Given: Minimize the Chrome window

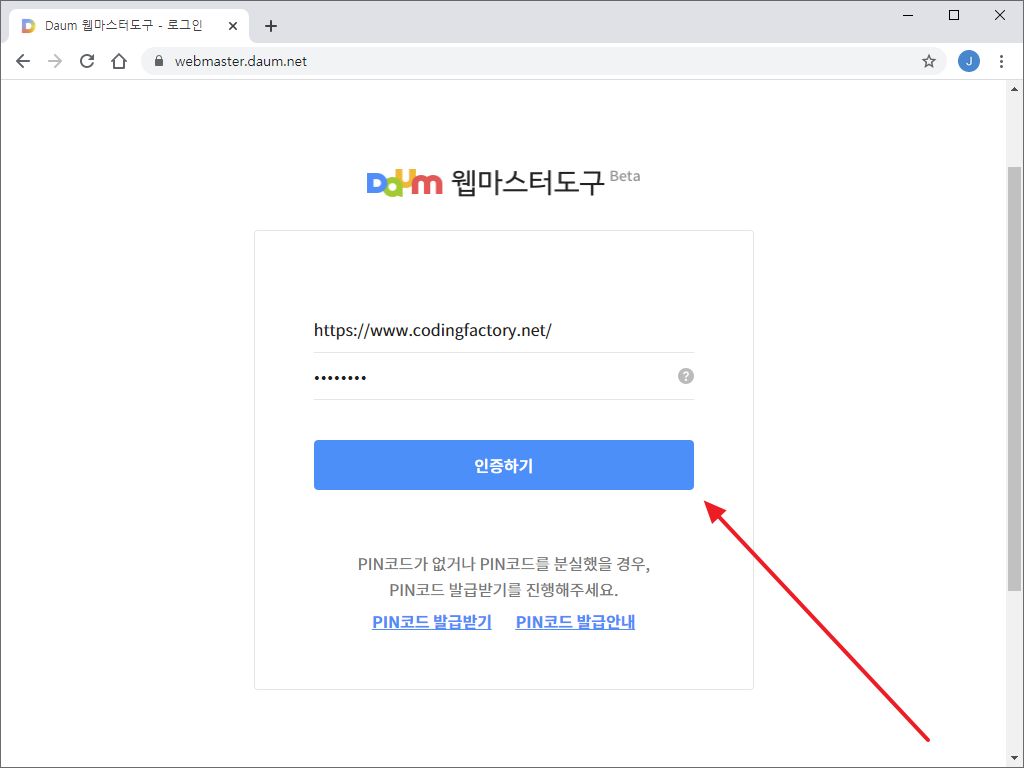Looking at the screenshot, I should pyautogui.click(x=908, y=15).
